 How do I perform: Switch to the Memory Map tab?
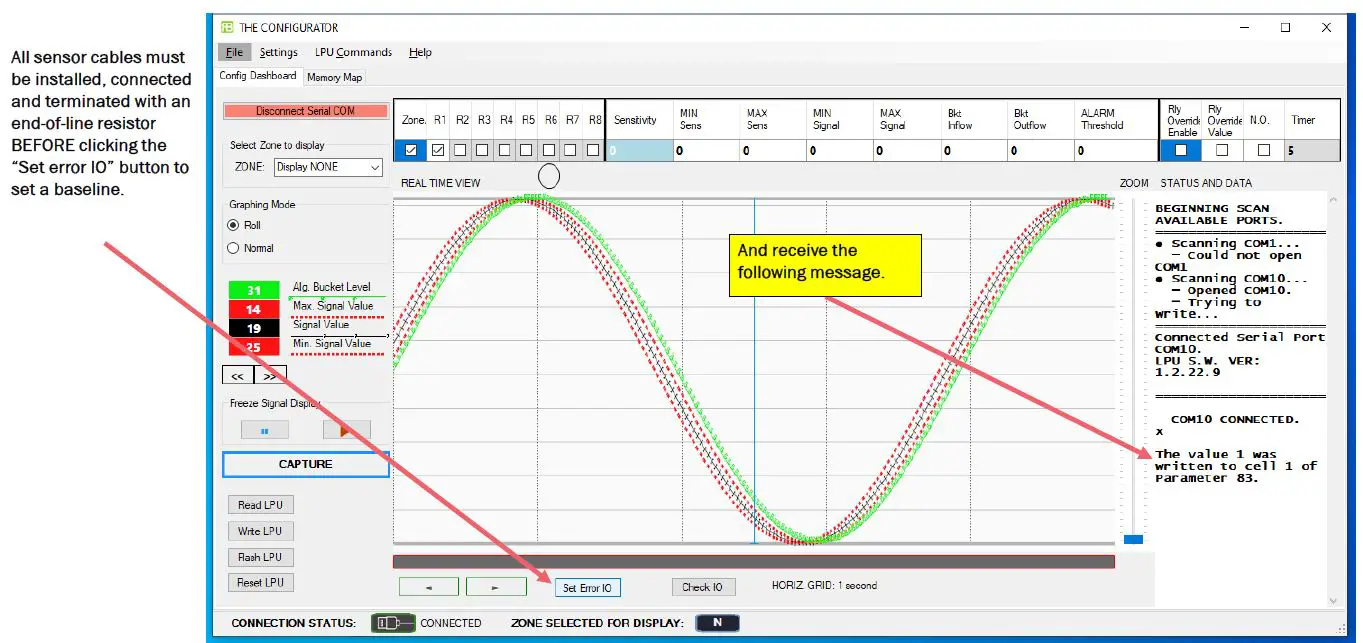point(334,76)
